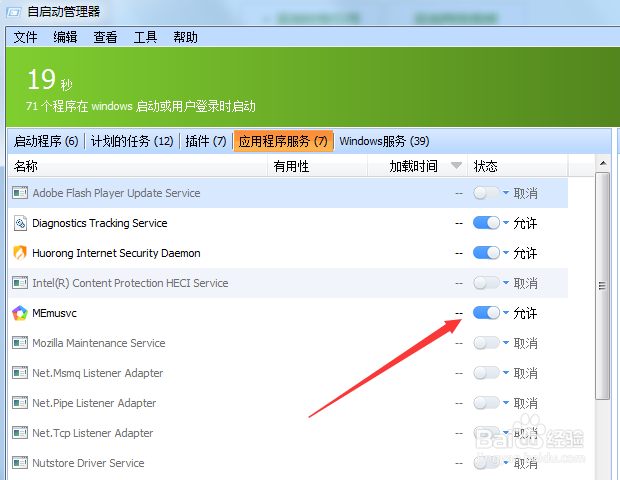Switch to the 计划的任务 (12) tab

click(x=132, y=141)
